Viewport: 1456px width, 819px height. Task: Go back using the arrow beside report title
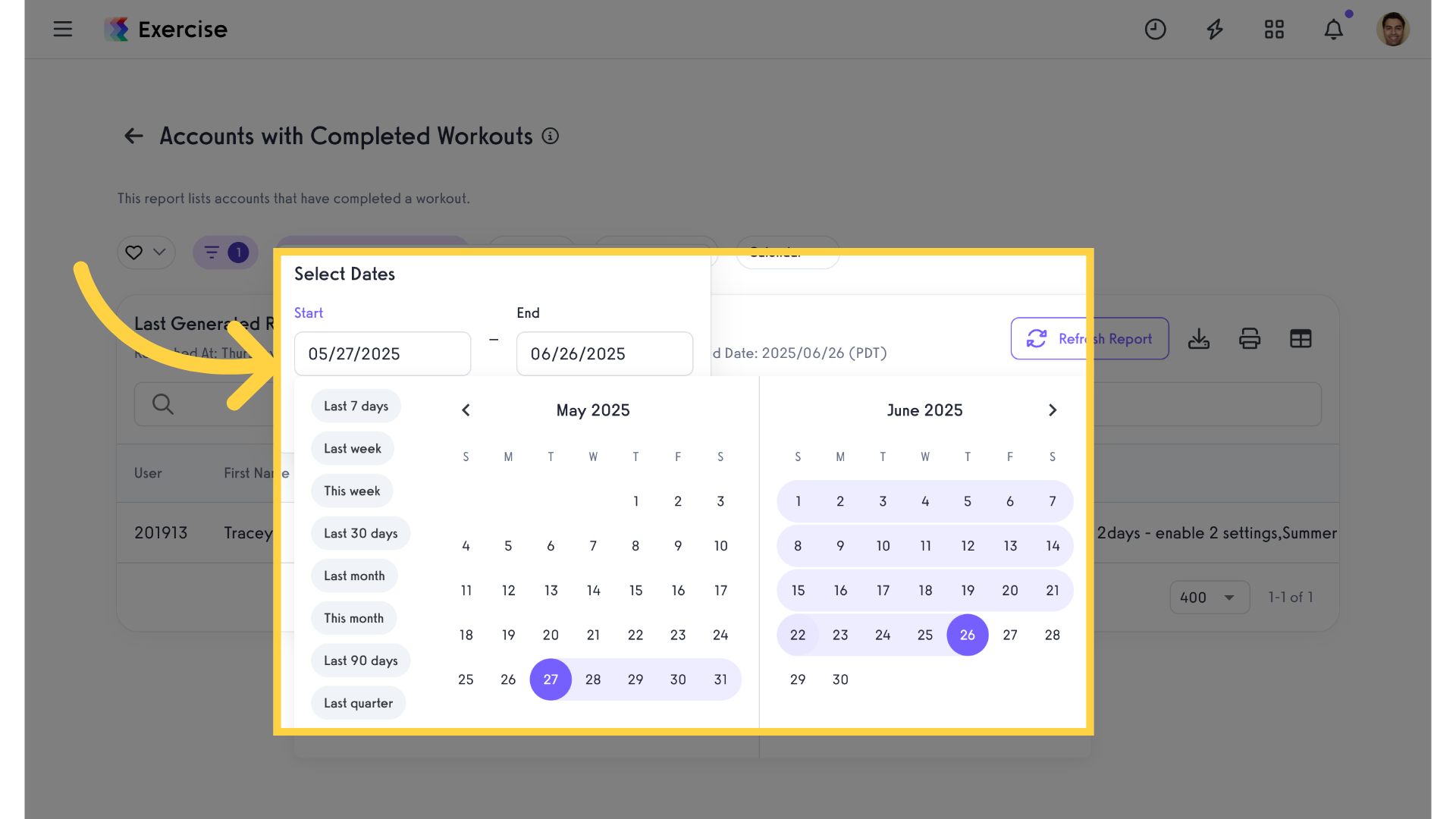133,136
